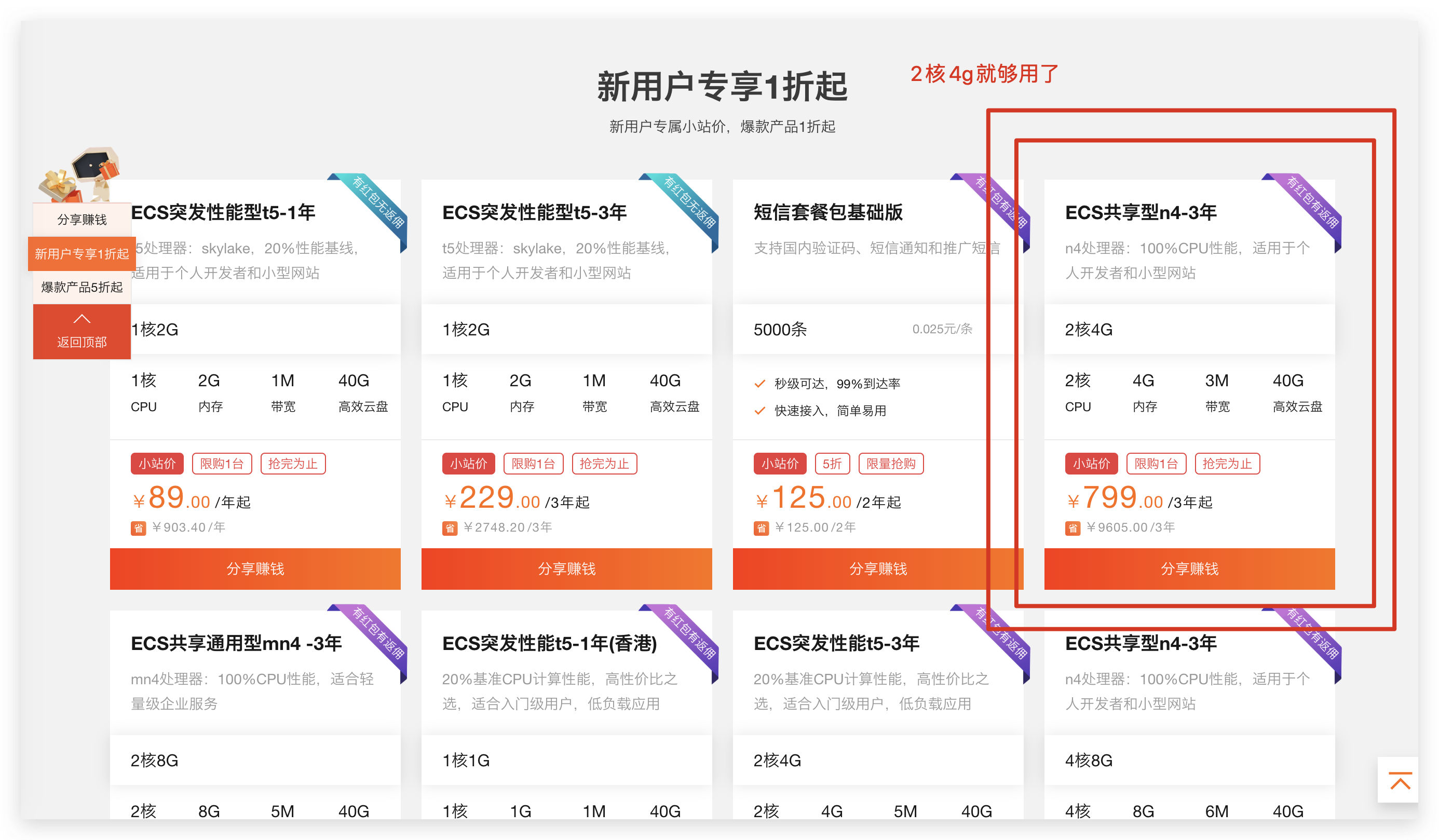This screenshot has width=1439, height=840.
Task: Click the back-to-top arrow icon at bottom right
Action: pyautogui.click(x=1400, y=780)
